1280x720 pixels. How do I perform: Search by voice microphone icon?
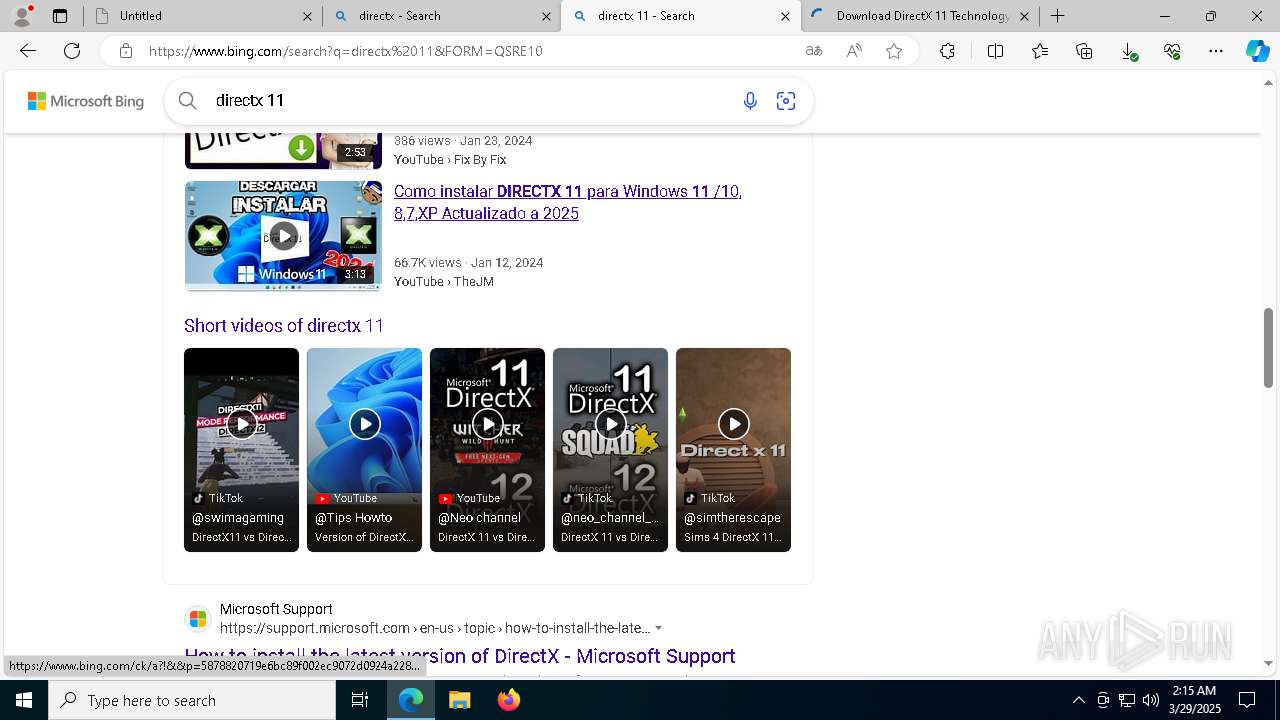tap(750, 101)
